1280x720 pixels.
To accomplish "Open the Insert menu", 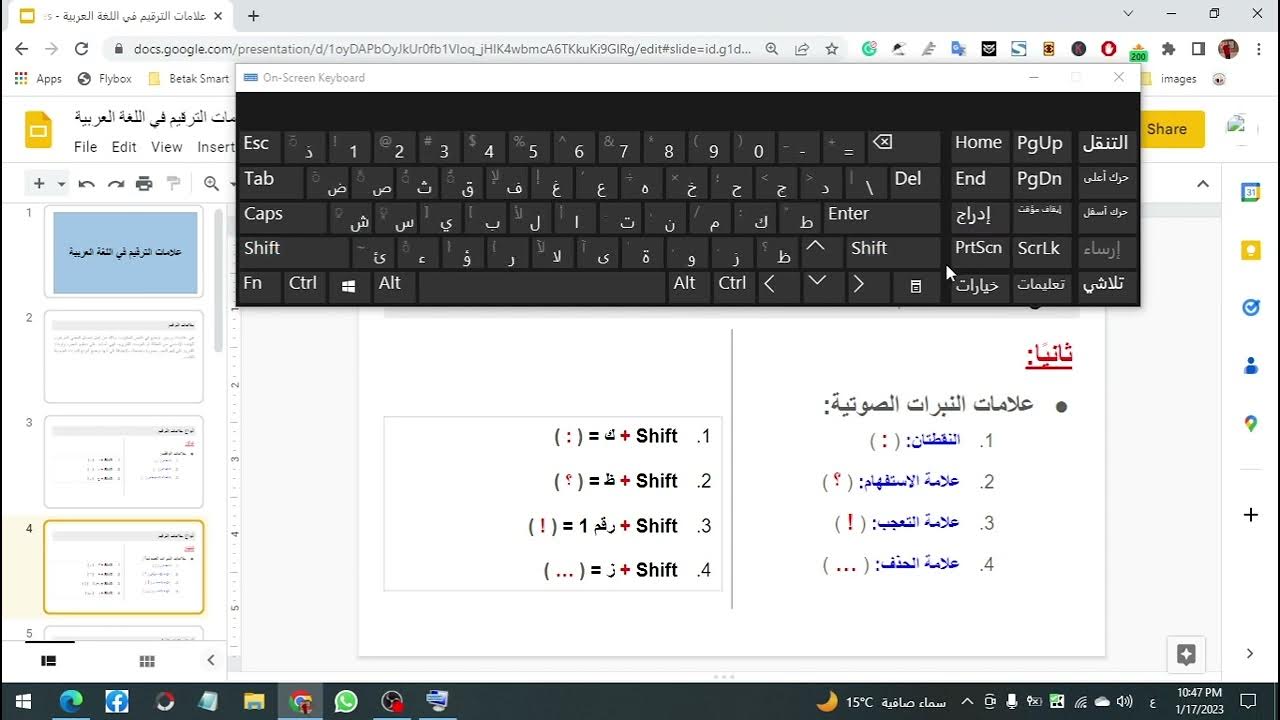I will click(215, 147).
